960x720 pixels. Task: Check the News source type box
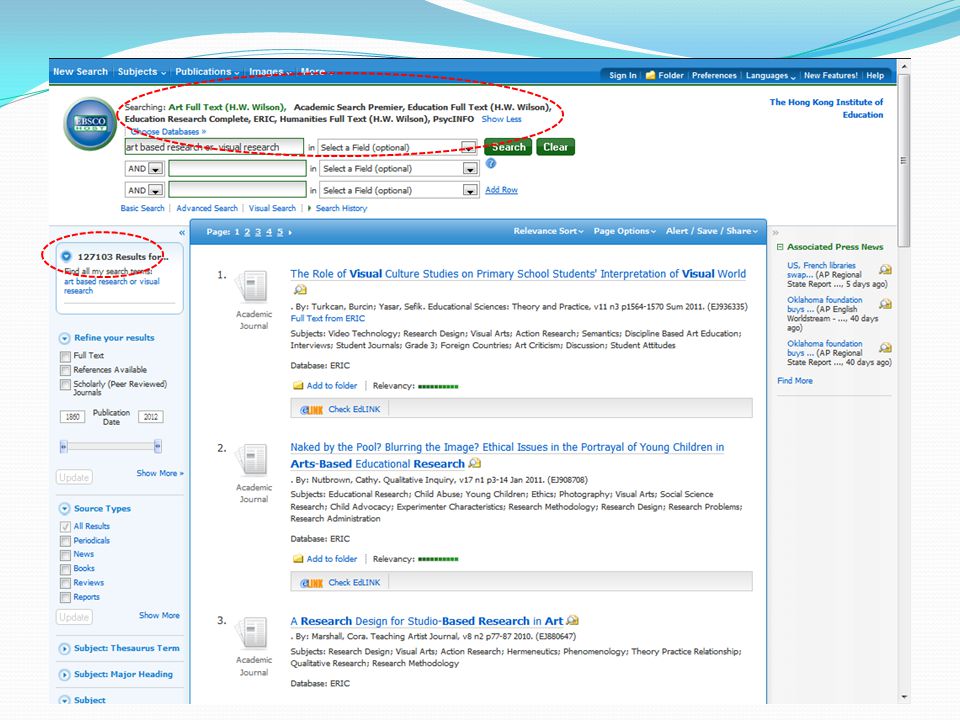(66, 555)
